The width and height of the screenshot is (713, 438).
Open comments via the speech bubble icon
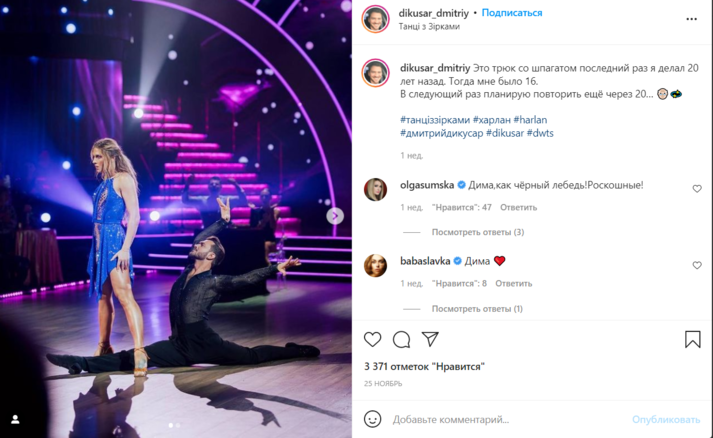402,339
